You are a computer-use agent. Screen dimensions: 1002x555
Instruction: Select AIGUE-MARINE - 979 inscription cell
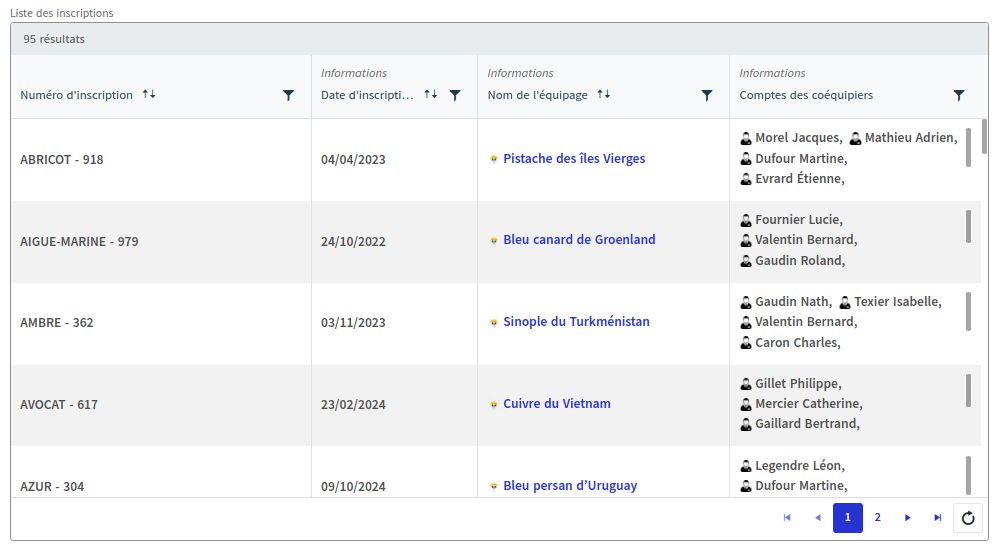click(161, 241)
